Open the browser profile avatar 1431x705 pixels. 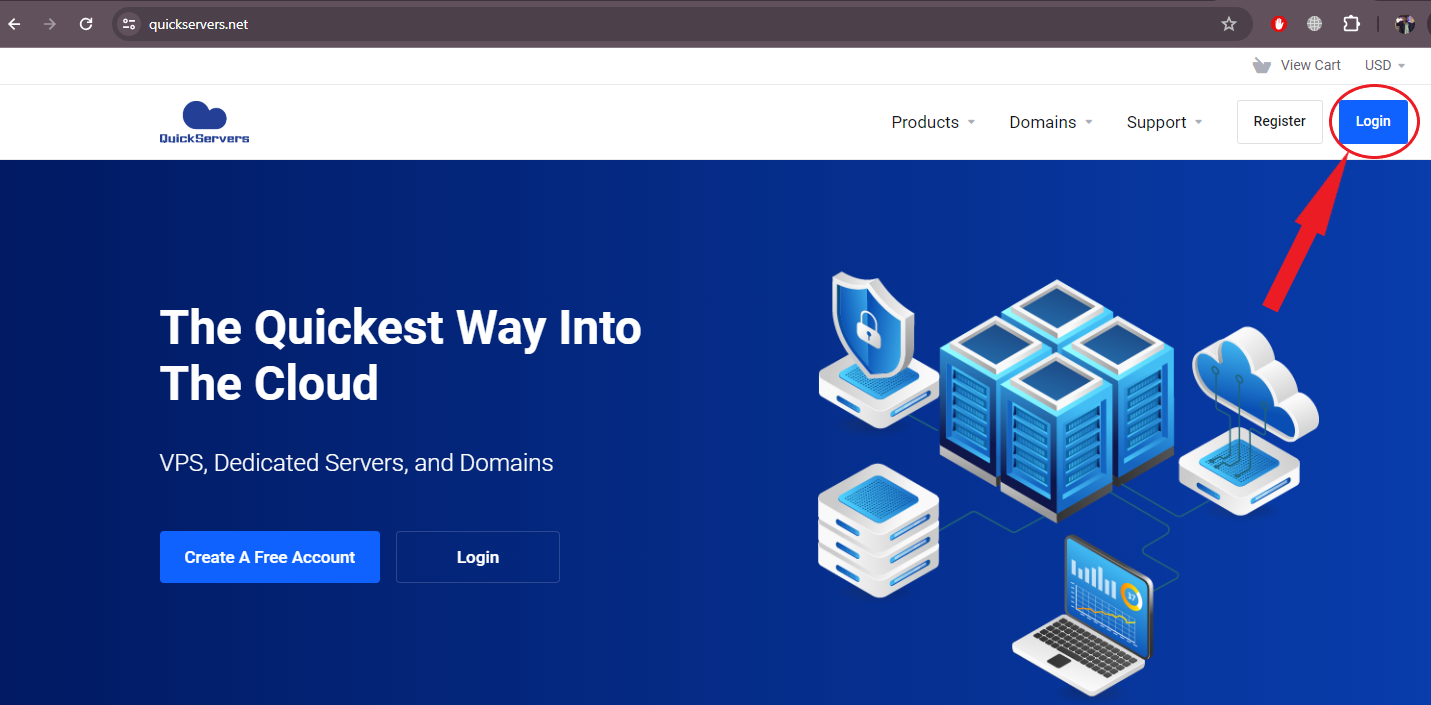1405,24
